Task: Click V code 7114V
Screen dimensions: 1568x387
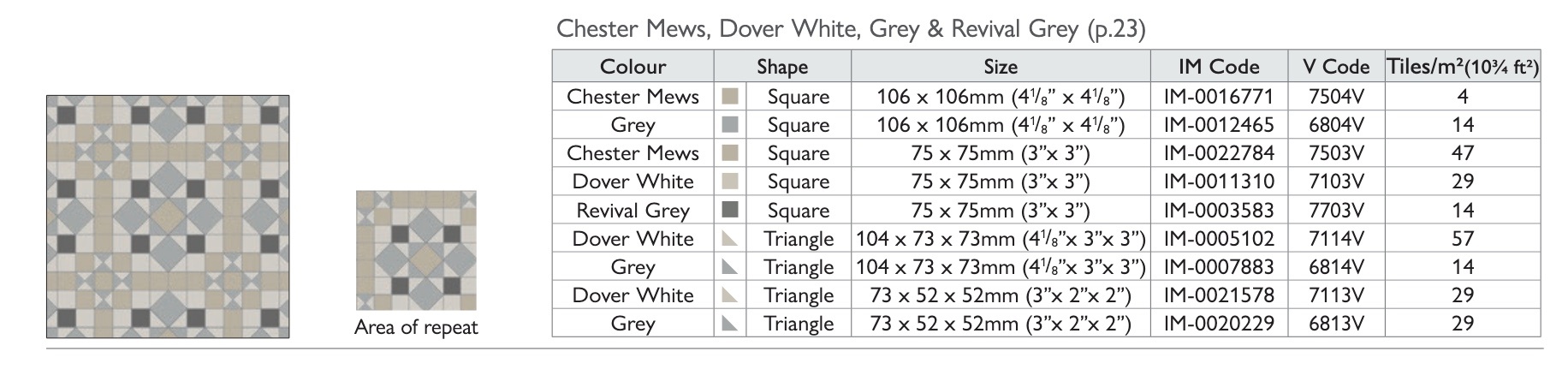Action: tap(1335, 239)
